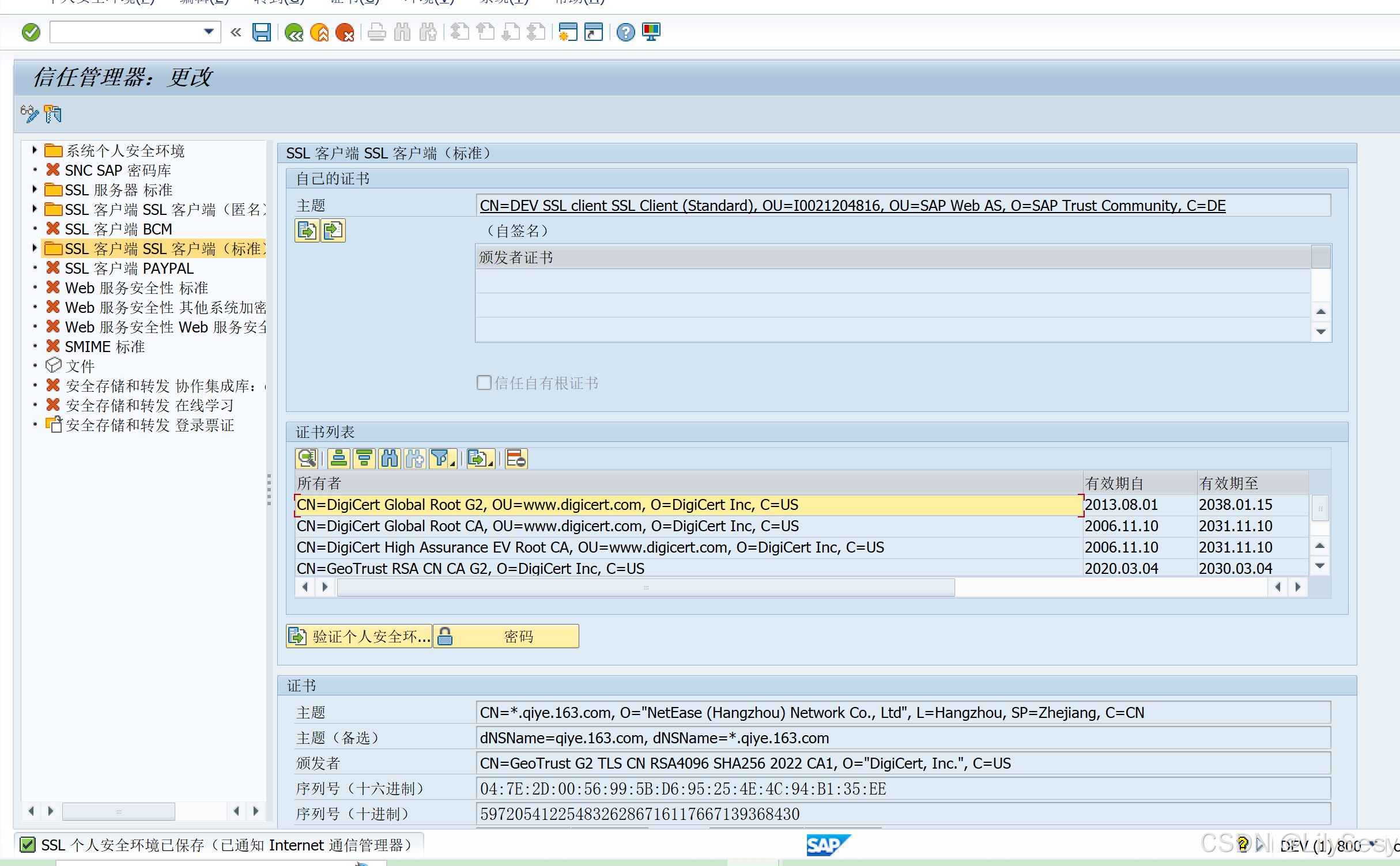This screenshot has height=866, width=1400.
Task: Open the 证书(C) menu
Action: (353, 2)
